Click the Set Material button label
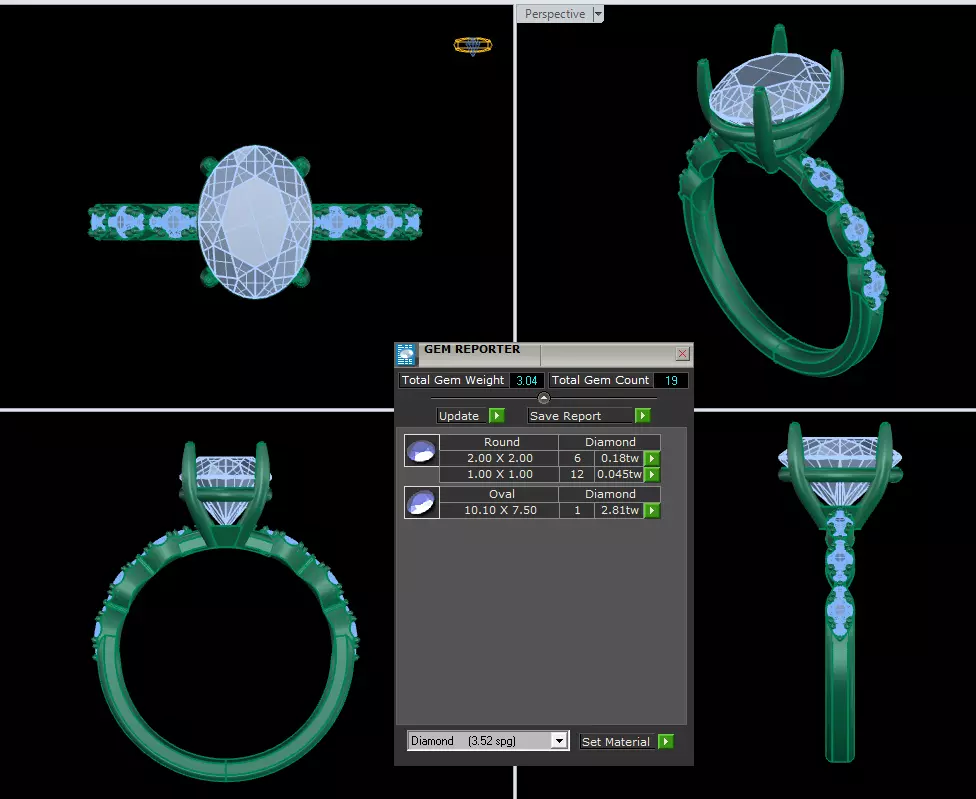Image resolution: width=976 pixels, height=799 pixels. (x=616, y=742)
